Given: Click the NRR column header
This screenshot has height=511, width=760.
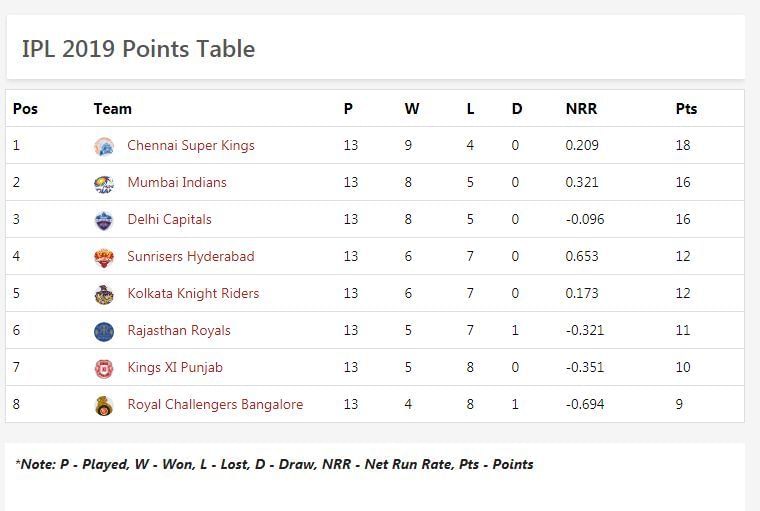Looking at the screenshot, I should (581, 109).
